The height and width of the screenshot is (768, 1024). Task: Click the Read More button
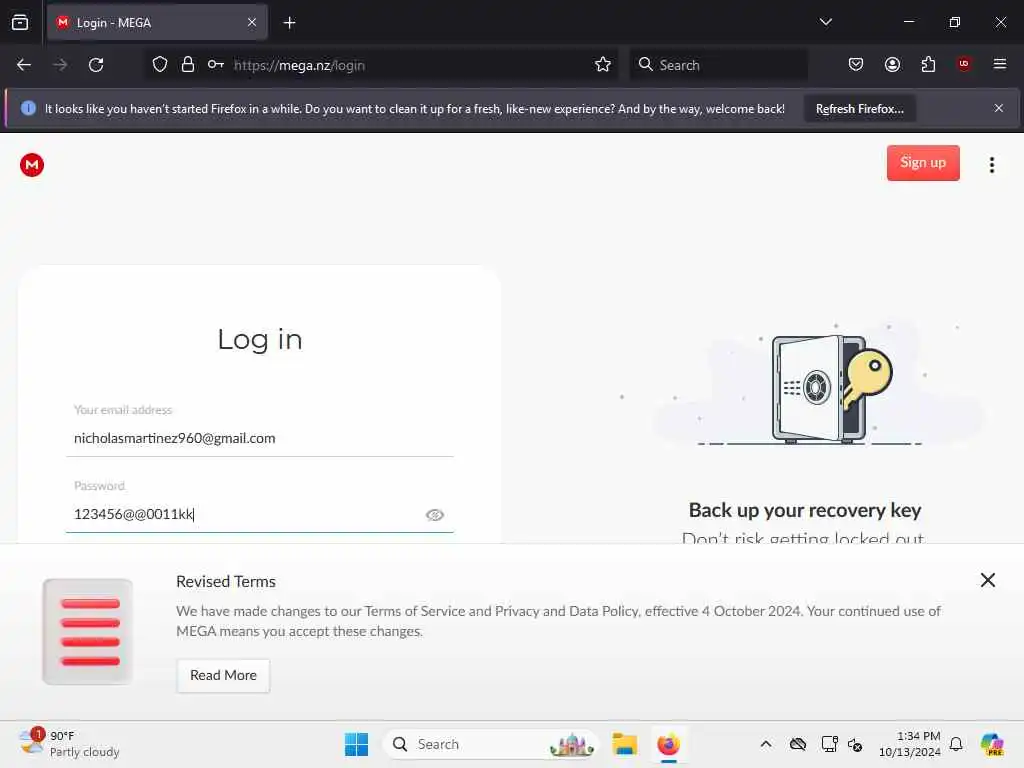pos(223,675)
